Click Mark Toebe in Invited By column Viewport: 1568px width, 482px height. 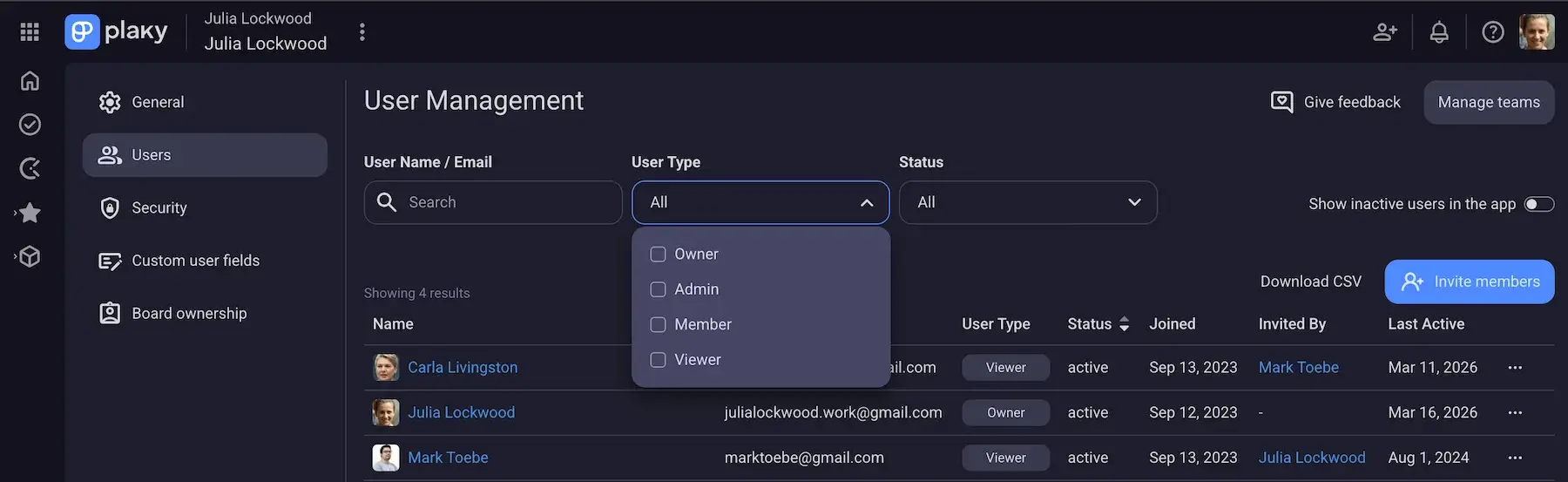pyautogui.click(x=1298, y=368)
